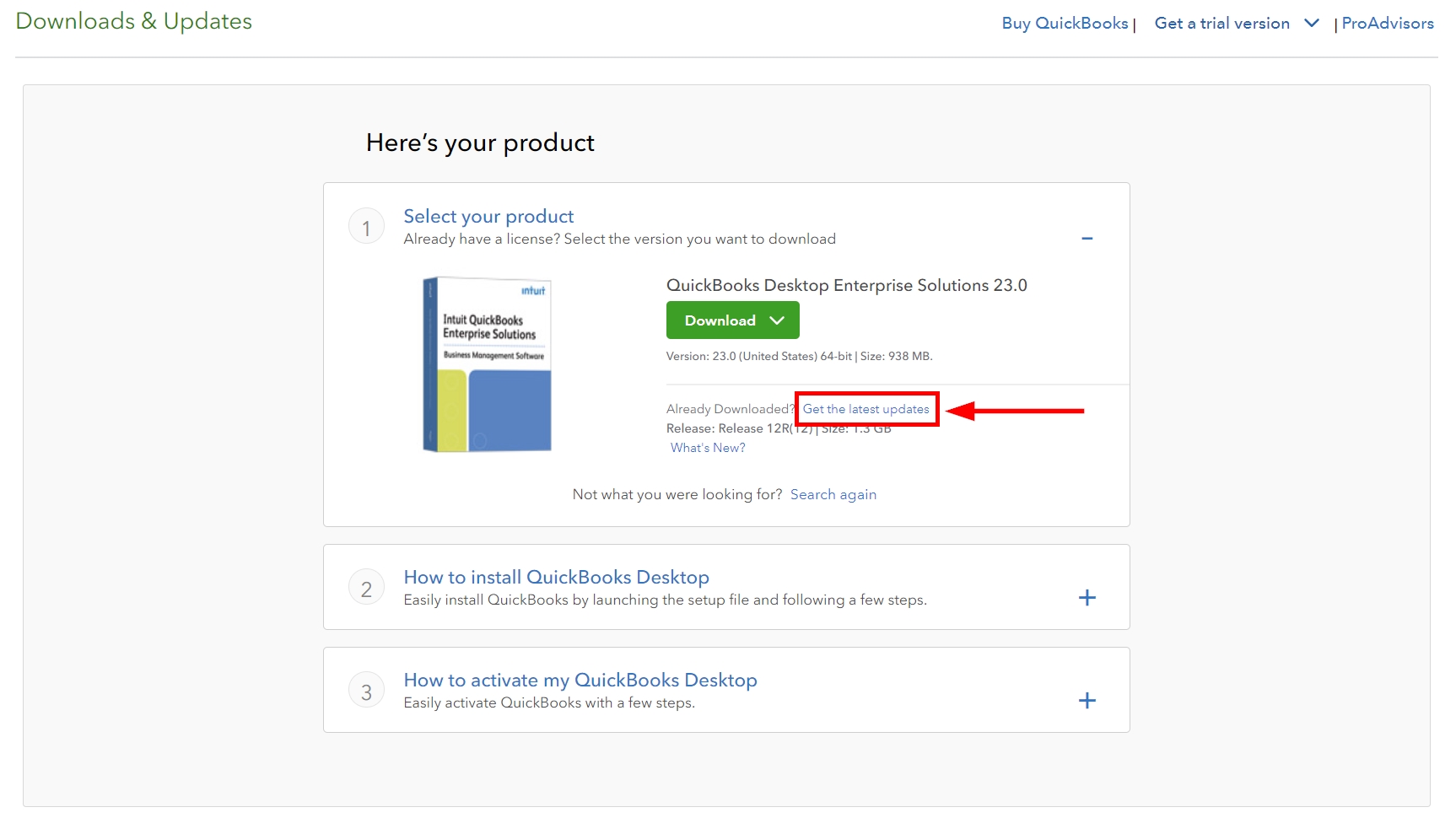Click the How to install QuickBooks Desktop heading
Screen dimensions: 1456x818
555,577
